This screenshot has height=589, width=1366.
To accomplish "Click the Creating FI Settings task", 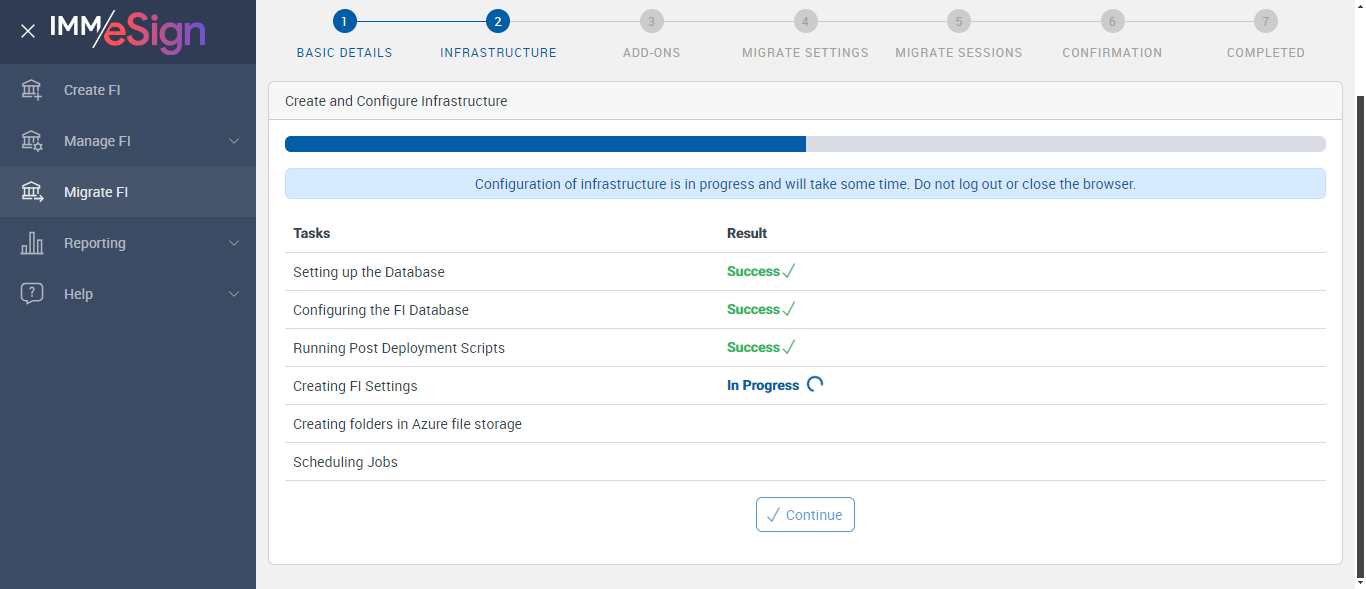I will [355, 386].
